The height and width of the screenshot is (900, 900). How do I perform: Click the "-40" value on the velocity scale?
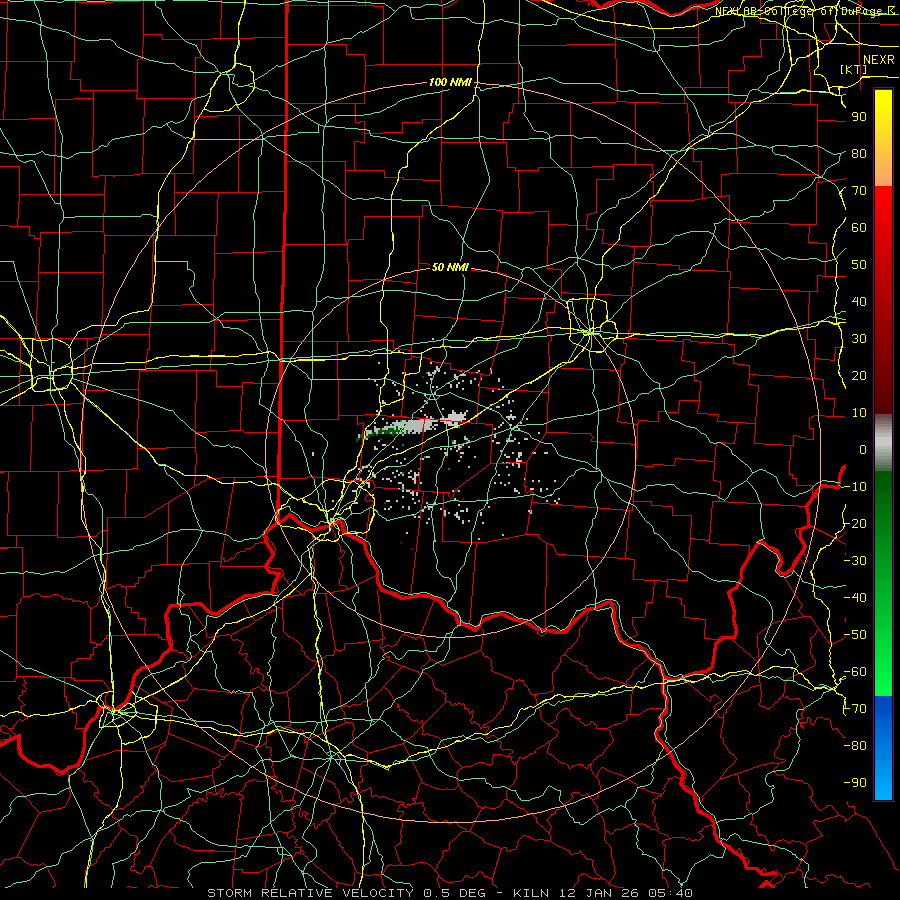[x=855, y=598]
